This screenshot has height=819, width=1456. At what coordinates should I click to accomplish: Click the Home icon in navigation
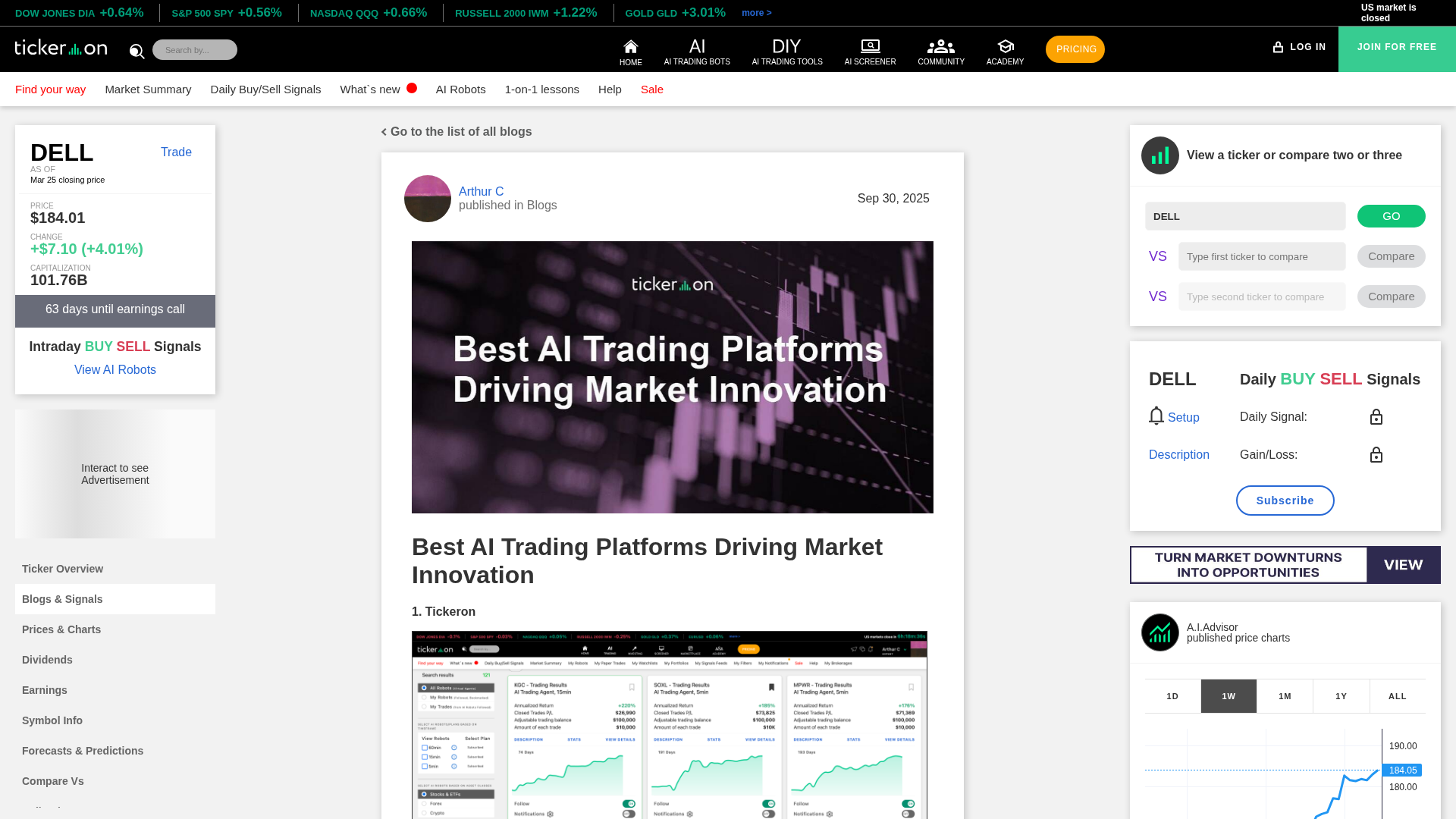(x=630, y=47)
